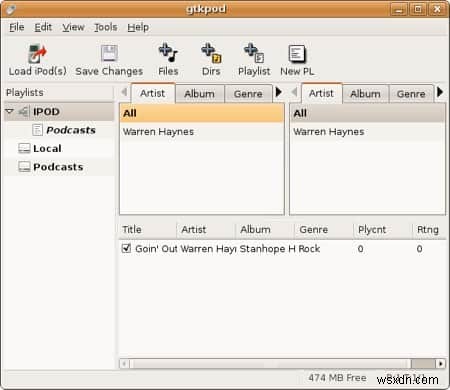Image resolution: width=450 pixels, height=390 pixels.
Task: Select the IPOD playlist entry
Action: pos(46,111)
